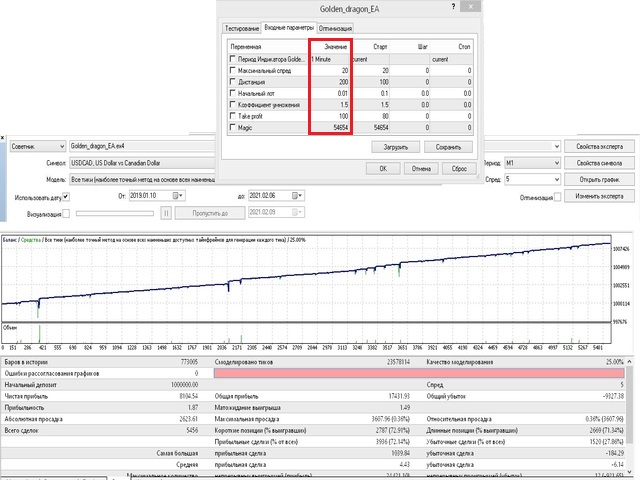Select the Начальный лот value 0.01
The height and width of the screenshot is (480, 640).
point(330,93)
